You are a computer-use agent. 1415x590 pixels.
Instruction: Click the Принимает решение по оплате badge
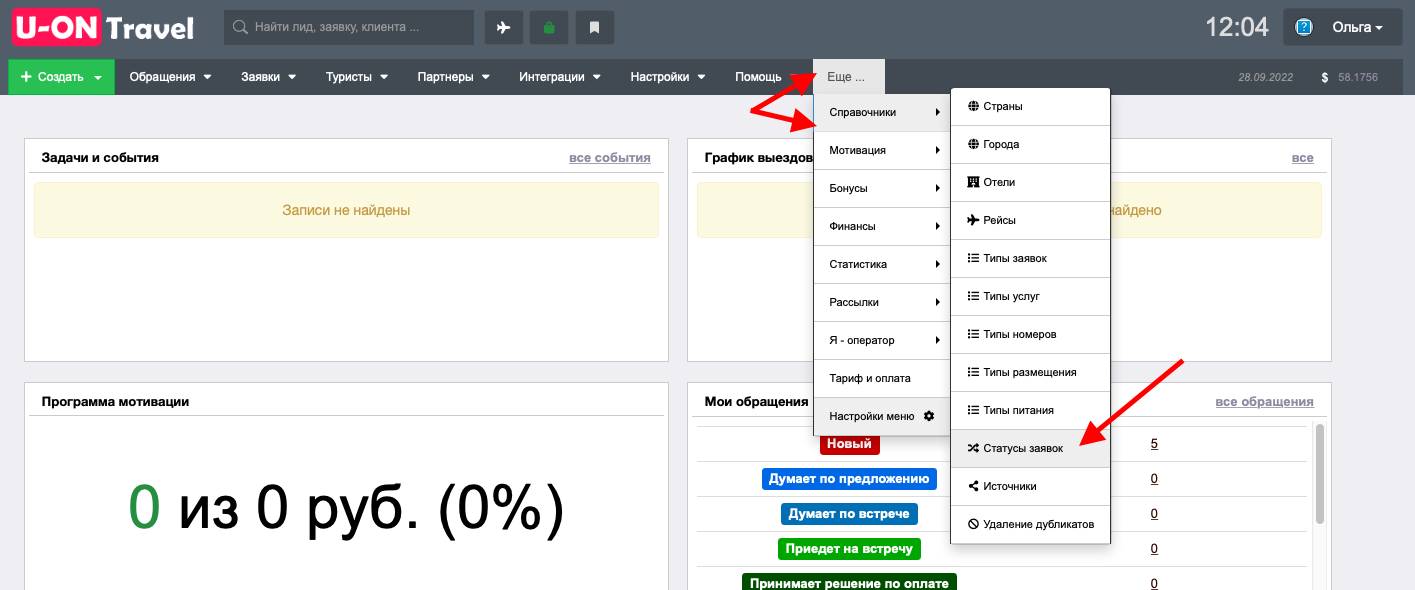(x=849, y=583)
